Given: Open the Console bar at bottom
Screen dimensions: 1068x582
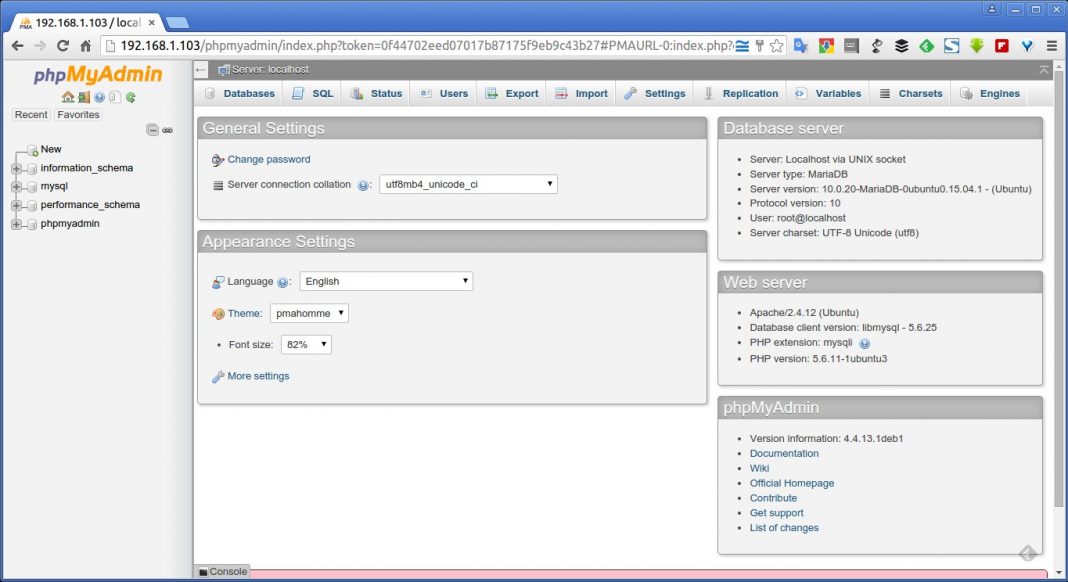Looking at the screenshot, I should (223, 572).
